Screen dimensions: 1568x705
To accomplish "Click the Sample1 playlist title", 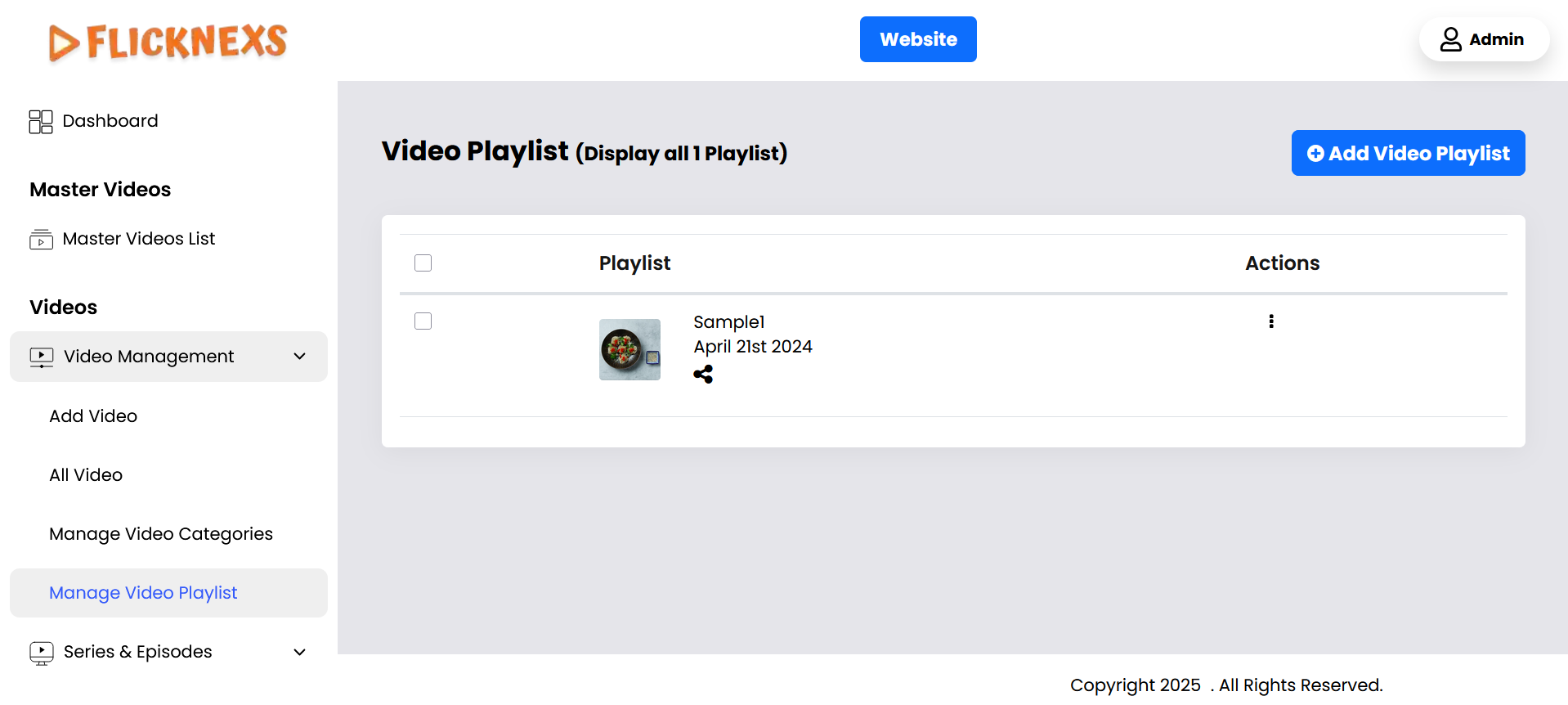I will (729, 322).
